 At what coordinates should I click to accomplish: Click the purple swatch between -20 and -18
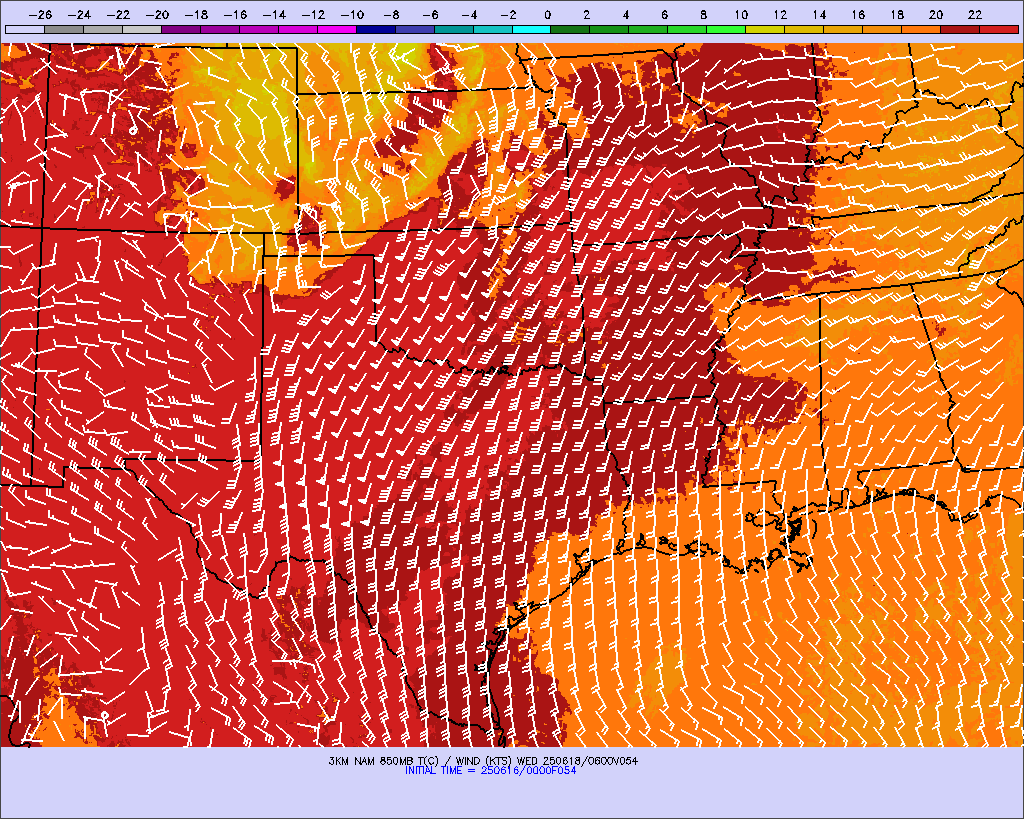tap(181, 29)
